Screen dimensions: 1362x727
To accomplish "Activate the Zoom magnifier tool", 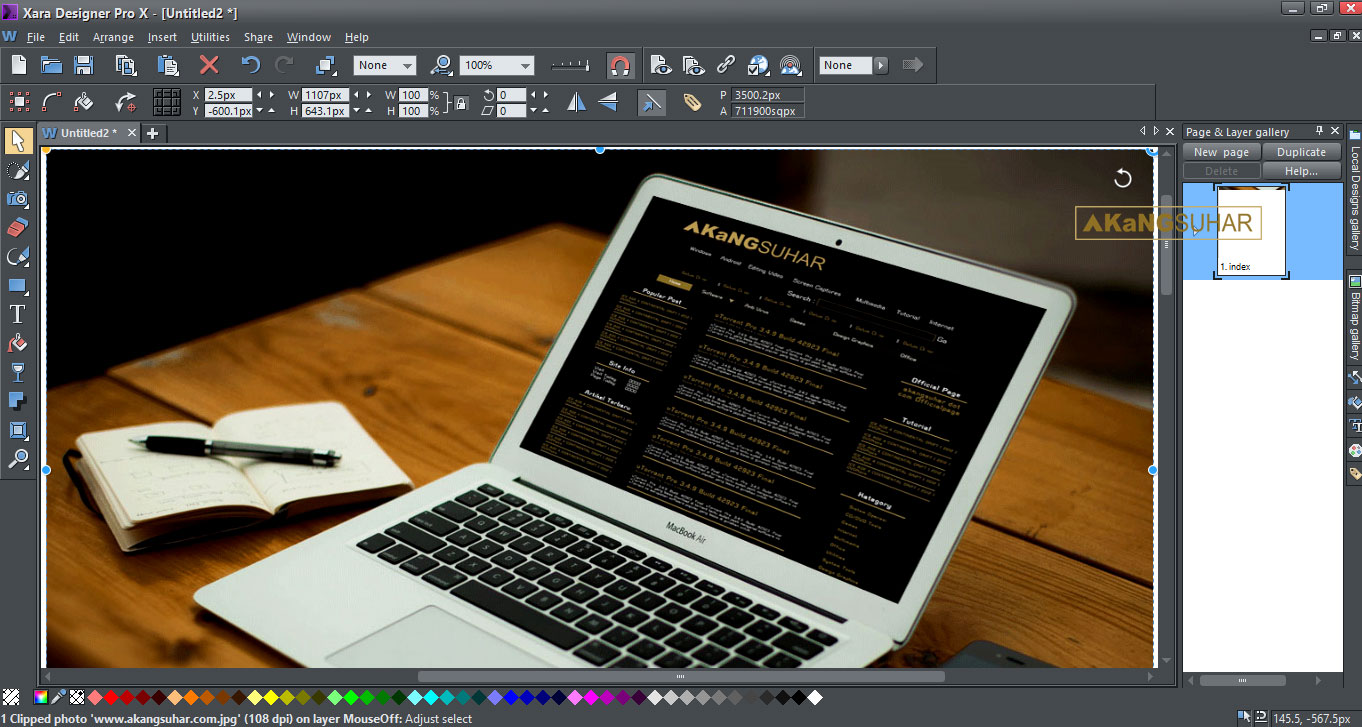I will click(18, 459).
